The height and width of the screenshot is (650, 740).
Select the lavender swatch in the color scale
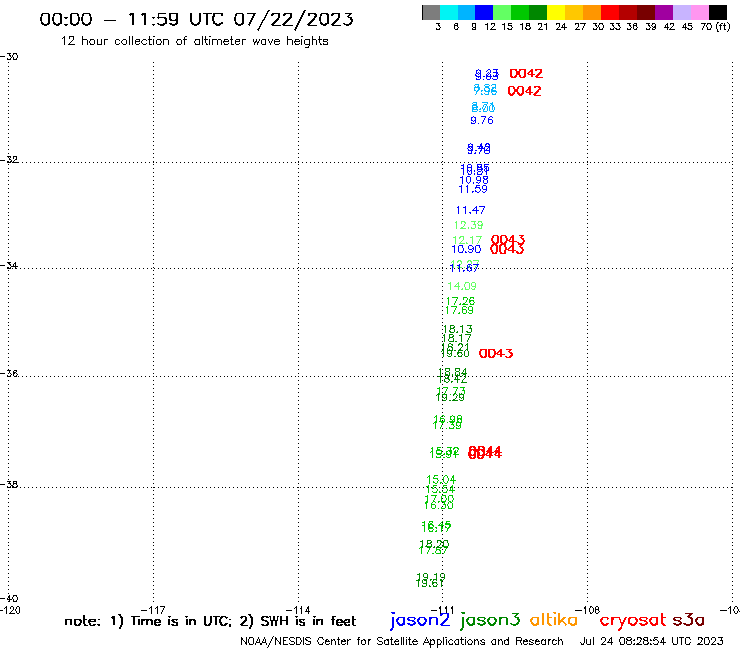pyautogui.click(x=681, y=12)
